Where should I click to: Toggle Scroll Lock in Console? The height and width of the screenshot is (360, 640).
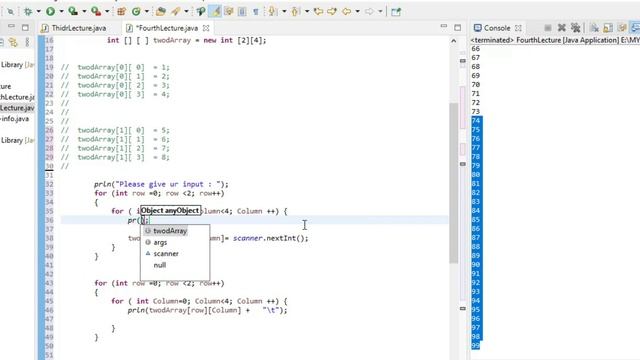pos(608,28)
